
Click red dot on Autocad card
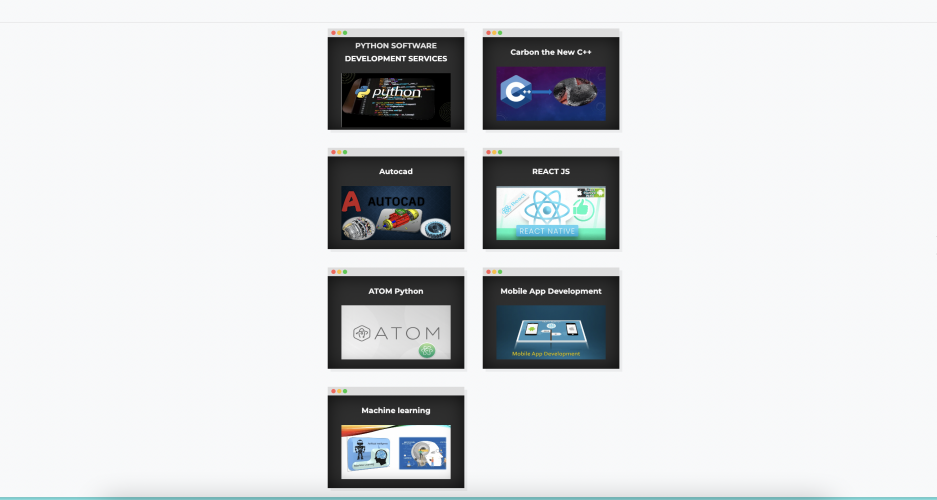[333, 152]
